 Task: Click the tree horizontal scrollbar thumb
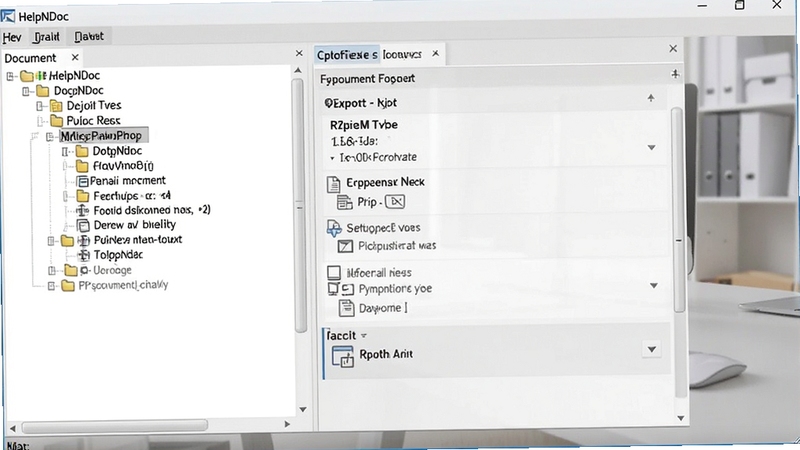click(x=115, y=426)
